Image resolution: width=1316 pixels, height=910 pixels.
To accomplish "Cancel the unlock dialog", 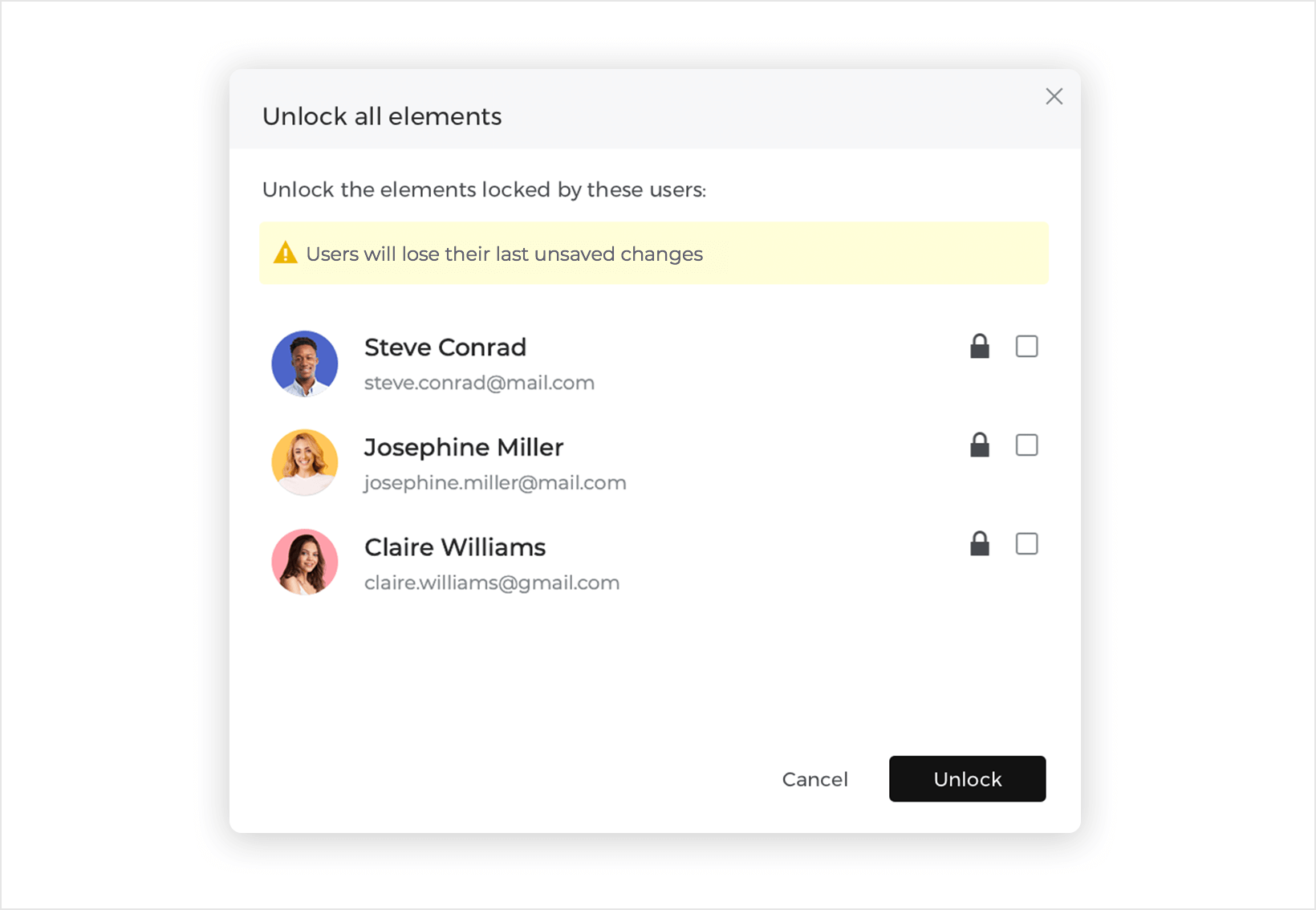I will 814,779.
